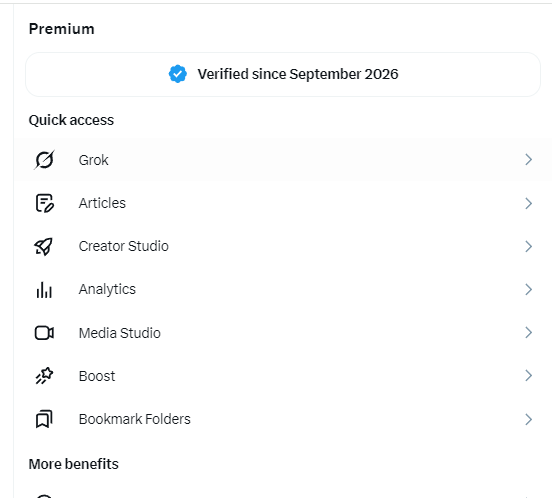Click the Boost shooting star icon
This screenshot has width=552, height=498.
pos(44,376)
